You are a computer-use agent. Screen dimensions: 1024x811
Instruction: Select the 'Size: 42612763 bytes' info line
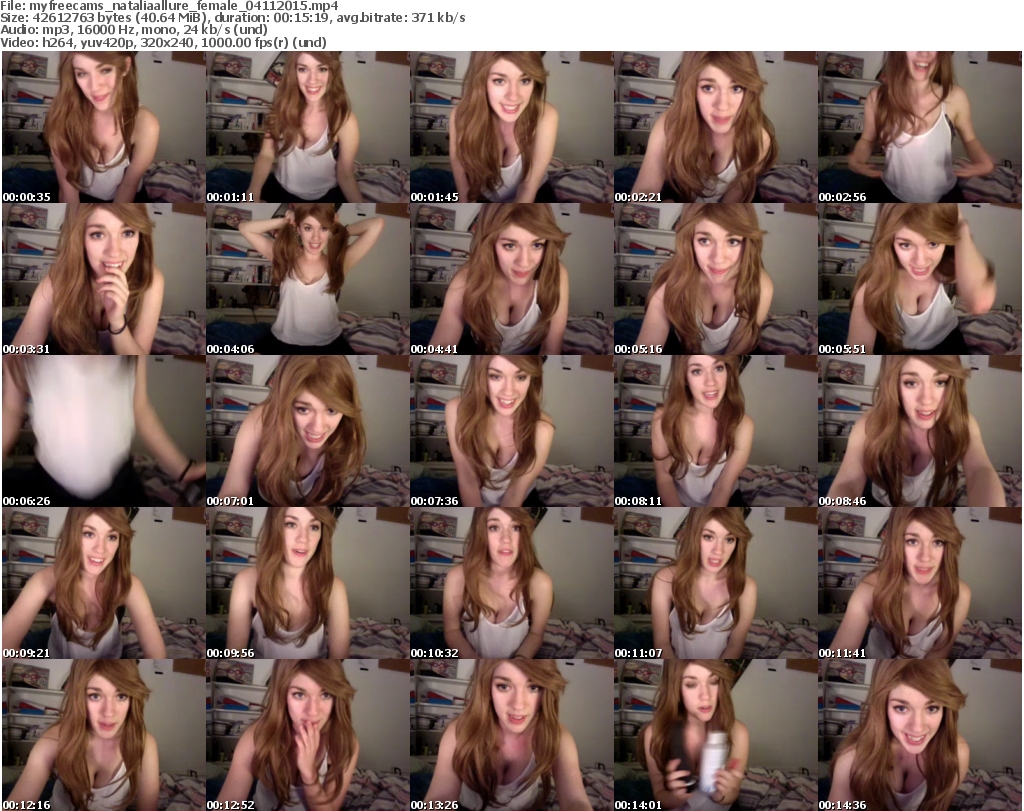click(232, 18)
